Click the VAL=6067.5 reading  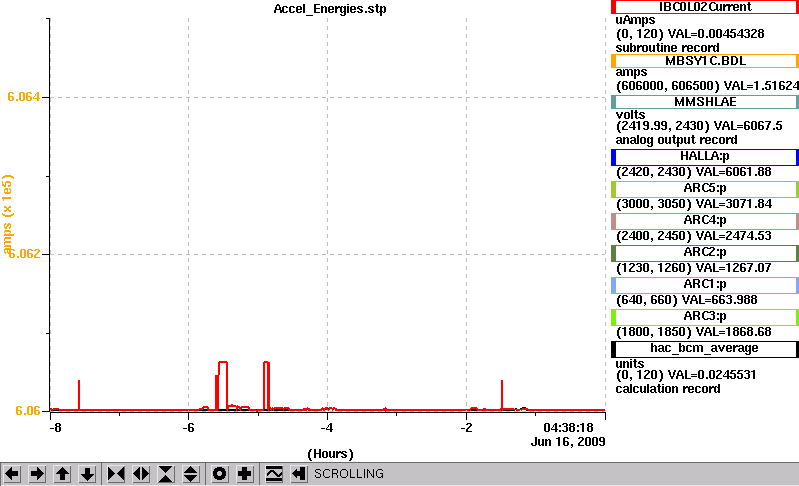[748, 126]
